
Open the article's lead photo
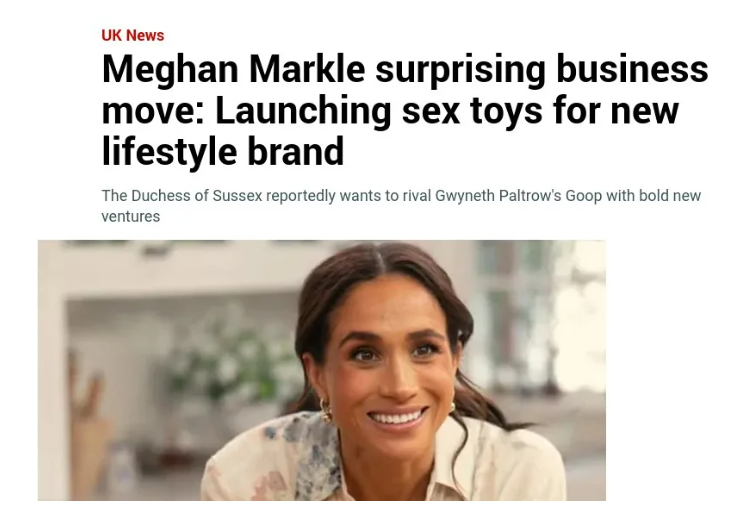(x=321, y=370)
